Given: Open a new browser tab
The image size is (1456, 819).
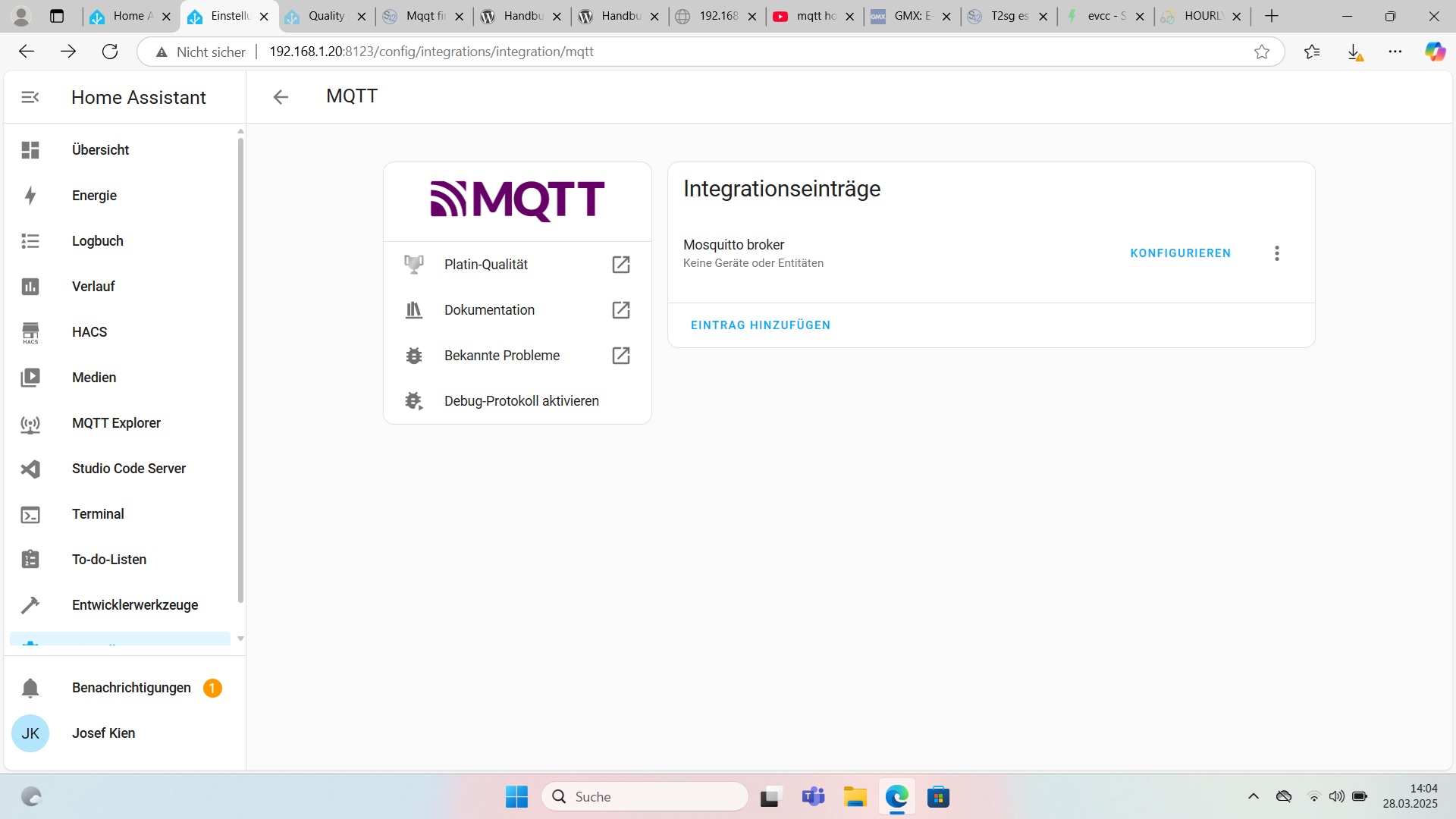Looking at the screenshot, I should tap(1272, 16).
